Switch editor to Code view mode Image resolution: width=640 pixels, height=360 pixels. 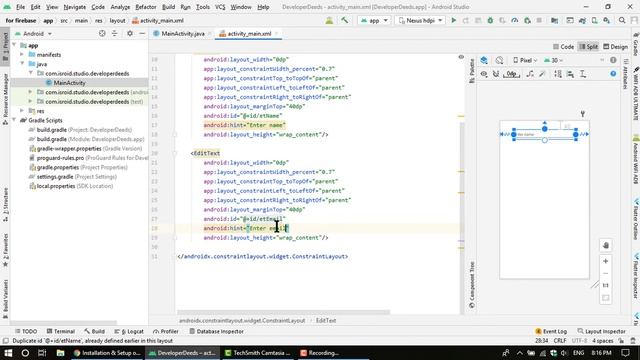coord(563,47)
